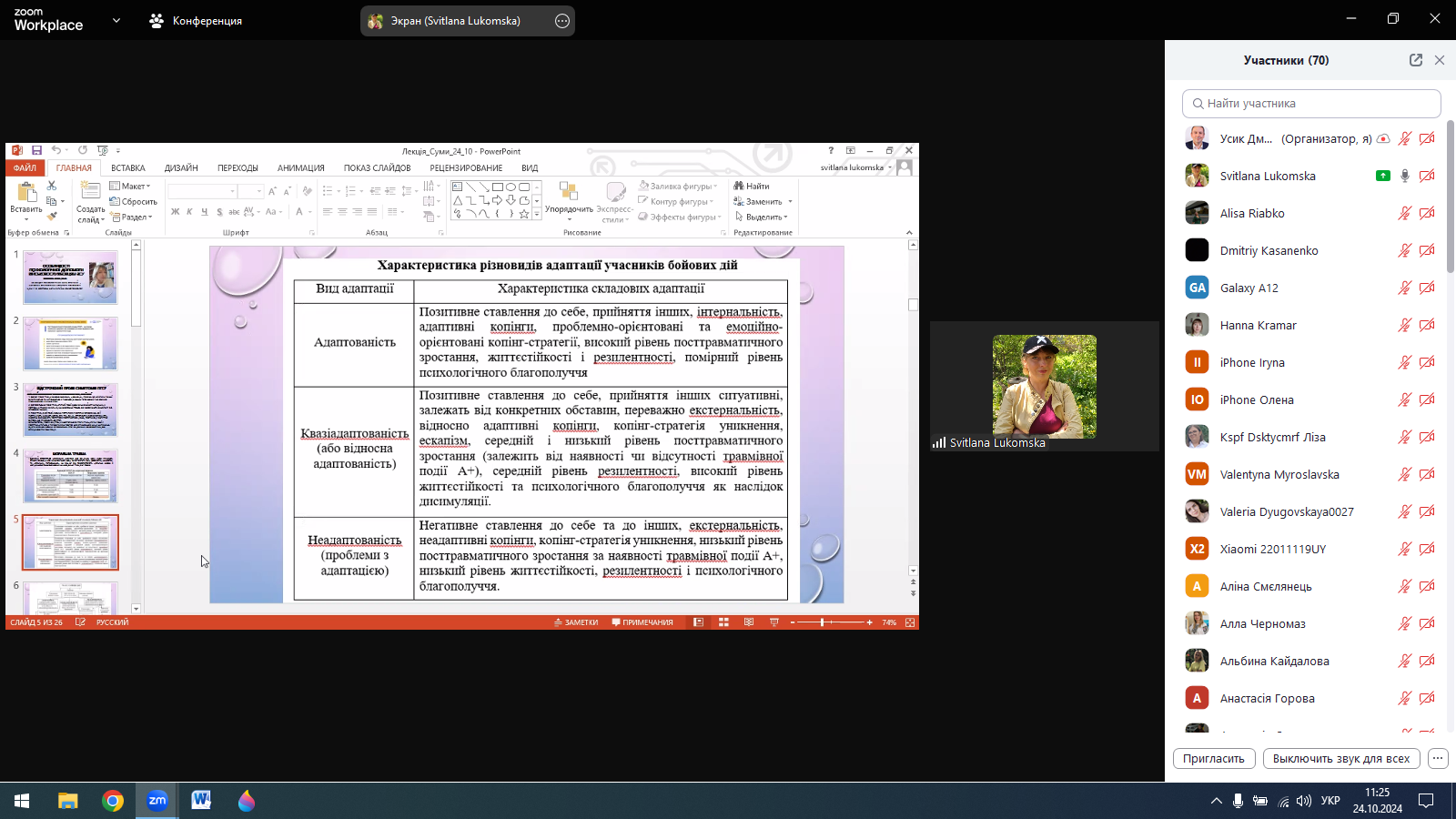
Task: Toggle microphone for Galaxy A12
Action: coord(1405,288)
